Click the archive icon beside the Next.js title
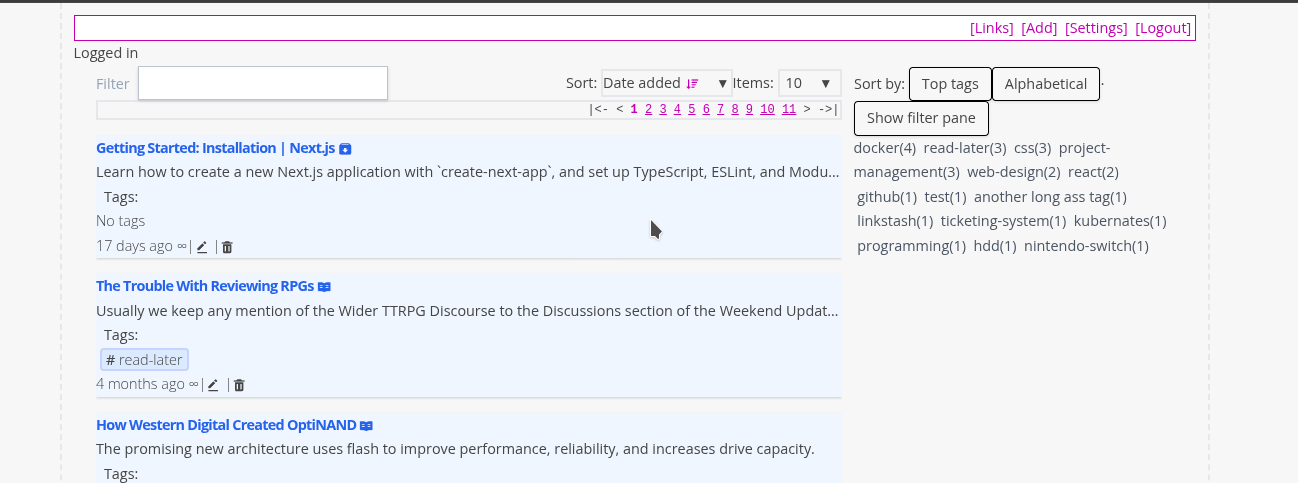The height and width of the screenshot is (483, 1298). pos(345,149)
